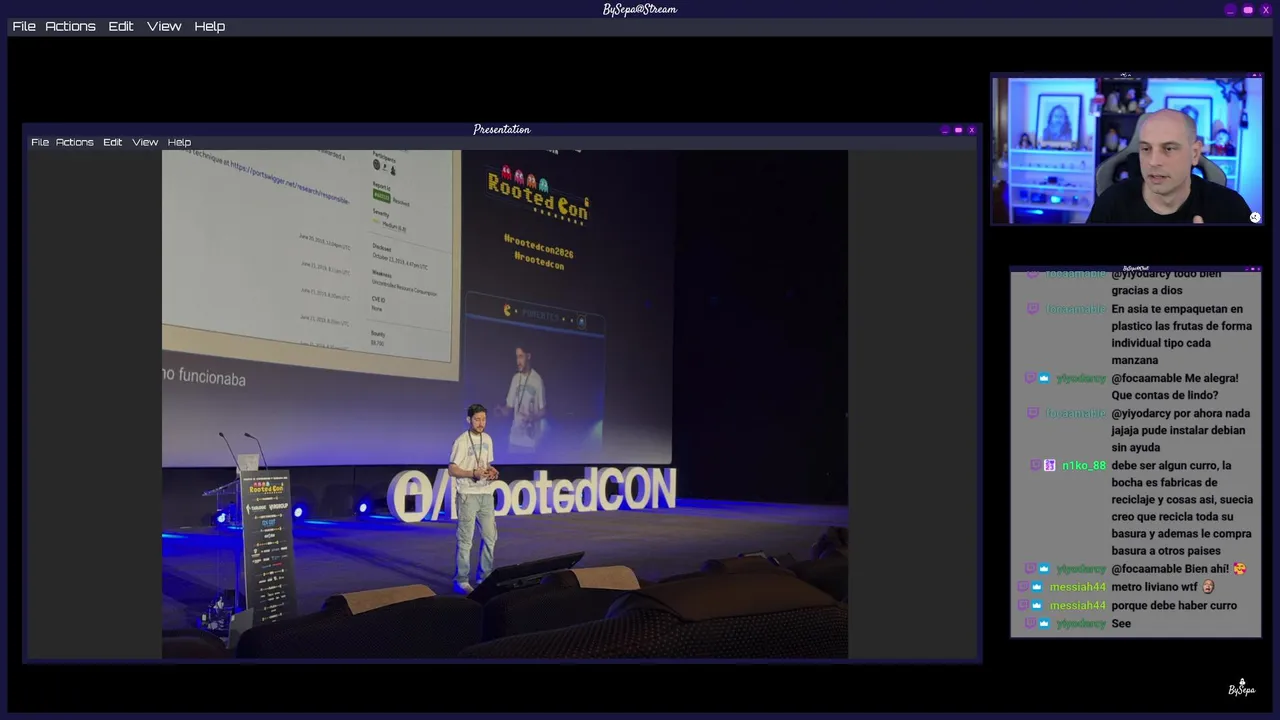Image resolution: width=1280 pixels, height=720 pixels.
Task: Open the View menu in the ByScpa@Stream window
Action: (x=164, y=26)
